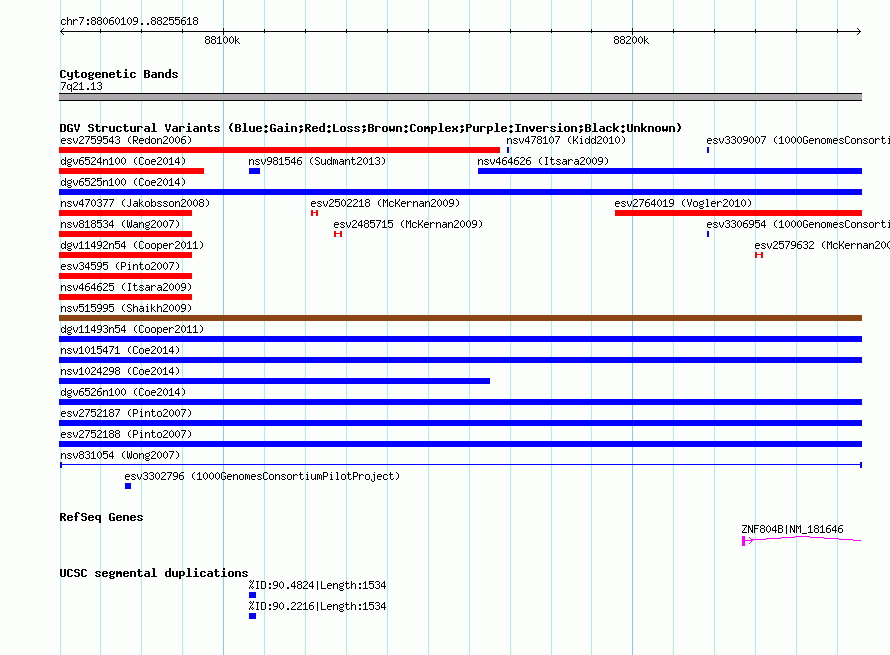
Task: Click the dgv11492n54 (Cooper2011) red bar
Action: 125,255
